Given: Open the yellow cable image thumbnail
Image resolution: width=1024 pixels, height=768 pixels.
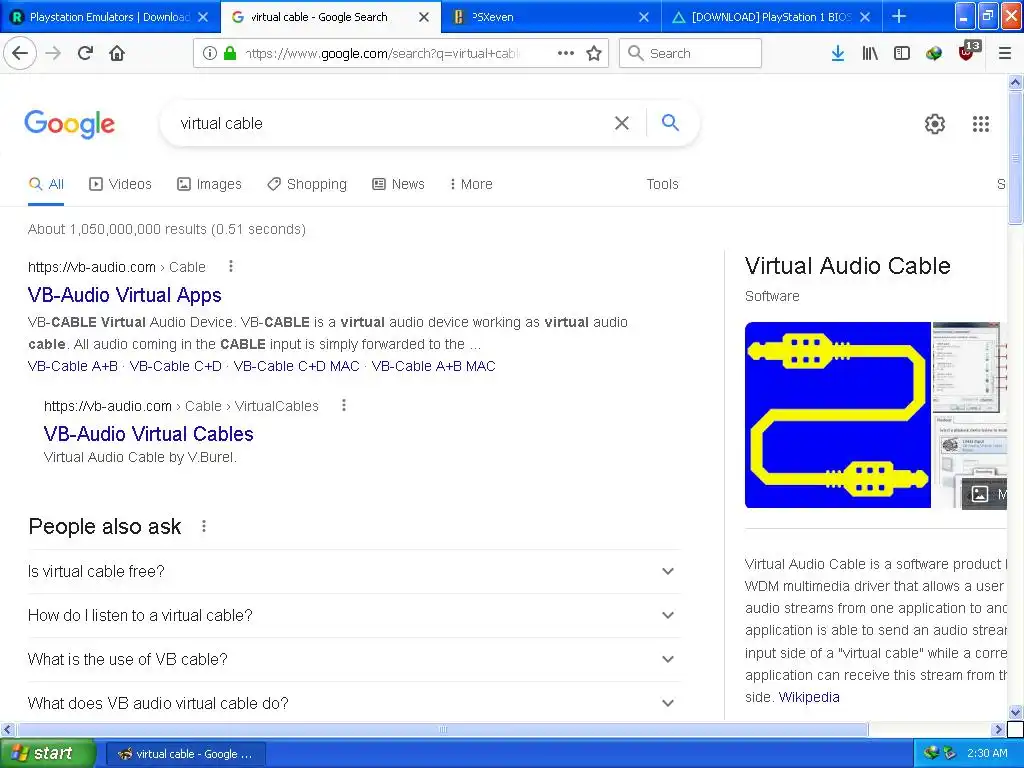Looking at the screenshot, I should coord(837,415).
